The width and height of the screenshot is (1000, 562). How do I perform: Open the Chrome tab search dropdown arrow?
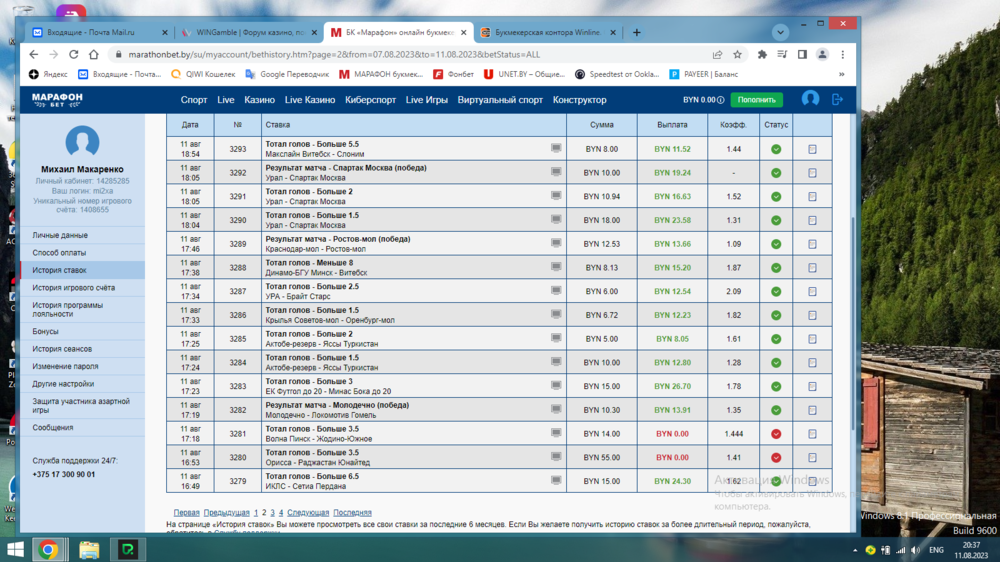click(x=781, y=32)
